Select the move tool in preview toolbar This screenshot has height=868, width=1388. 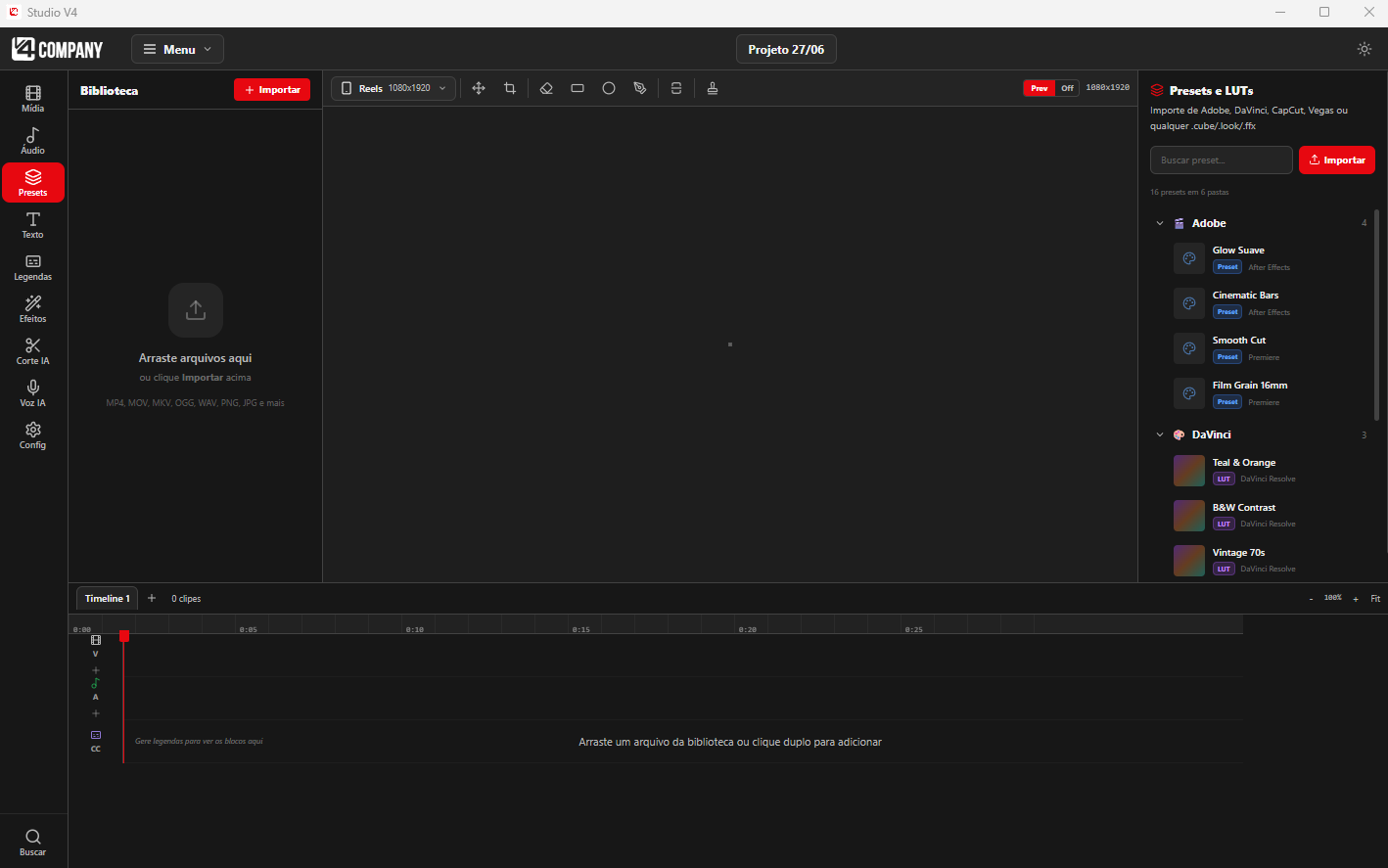click(479, 88)
